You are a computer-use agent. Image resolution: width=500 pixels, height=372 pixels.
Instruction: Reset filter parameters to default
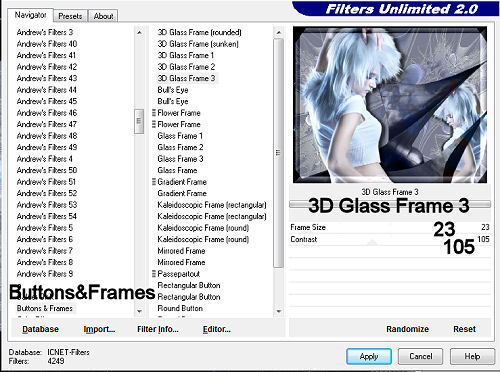click(x=464, y=329)
